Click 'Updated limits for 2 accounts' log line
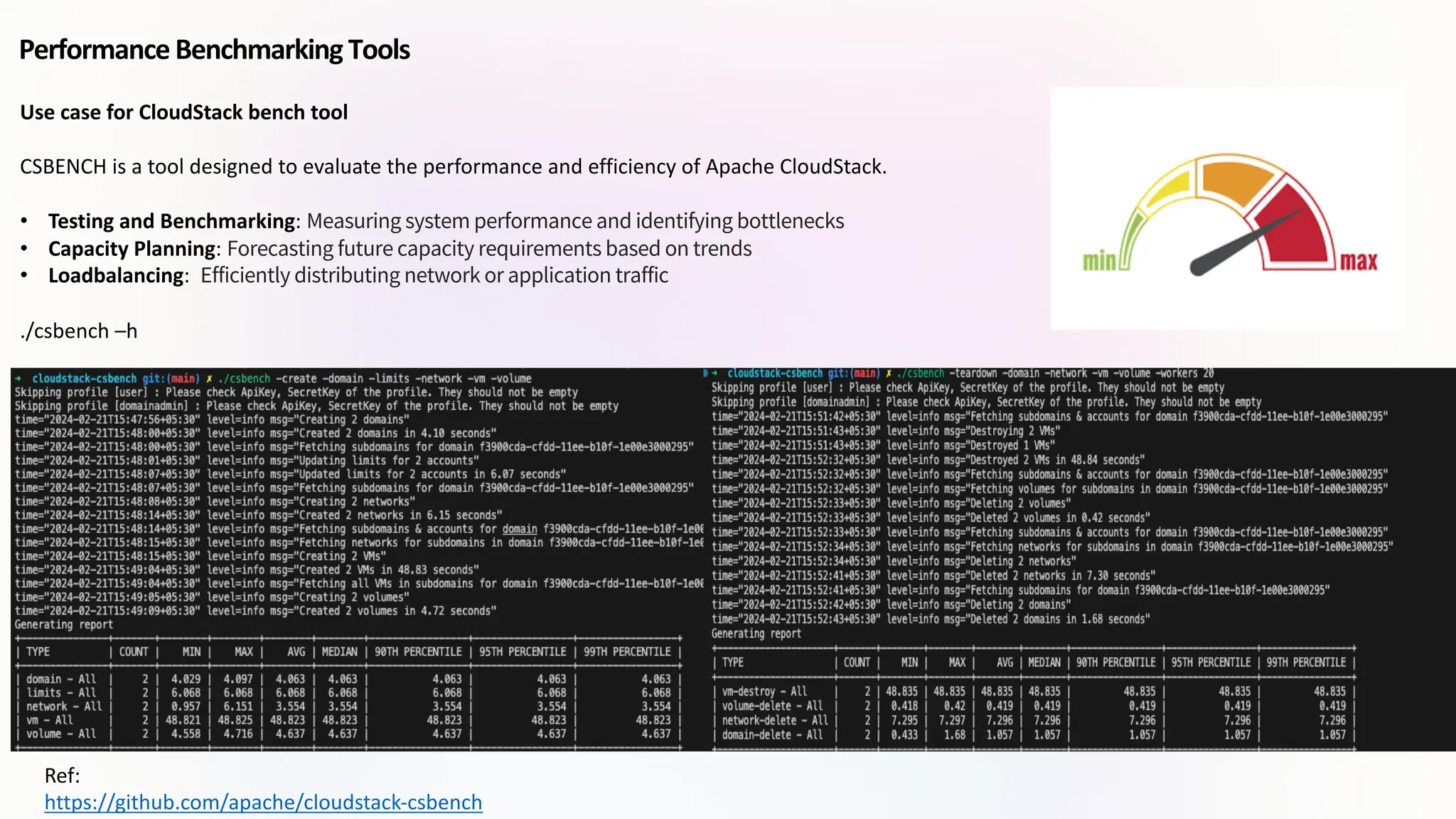The width and height of the screenshot is (1456, 819). (291, 474)
